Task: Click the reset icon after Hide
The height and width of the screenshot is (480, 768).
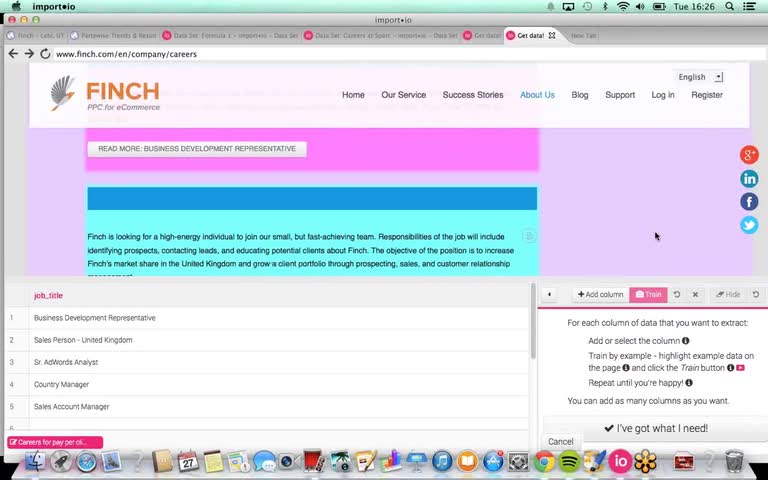Action: tap(756, 294)
